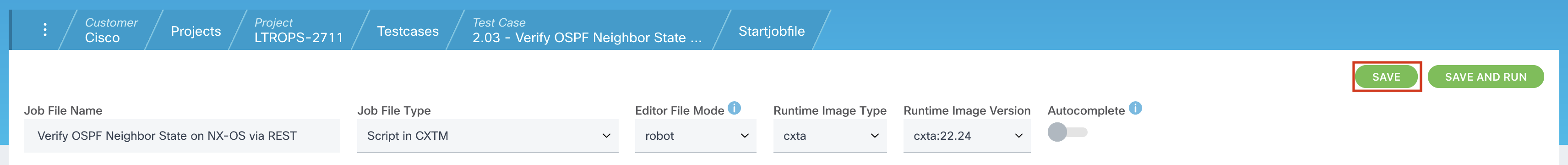Viewport: 1568px width, 165px height.
Task: Click the Runtime Image Version chevron arrow
Action: (1018, 136)
